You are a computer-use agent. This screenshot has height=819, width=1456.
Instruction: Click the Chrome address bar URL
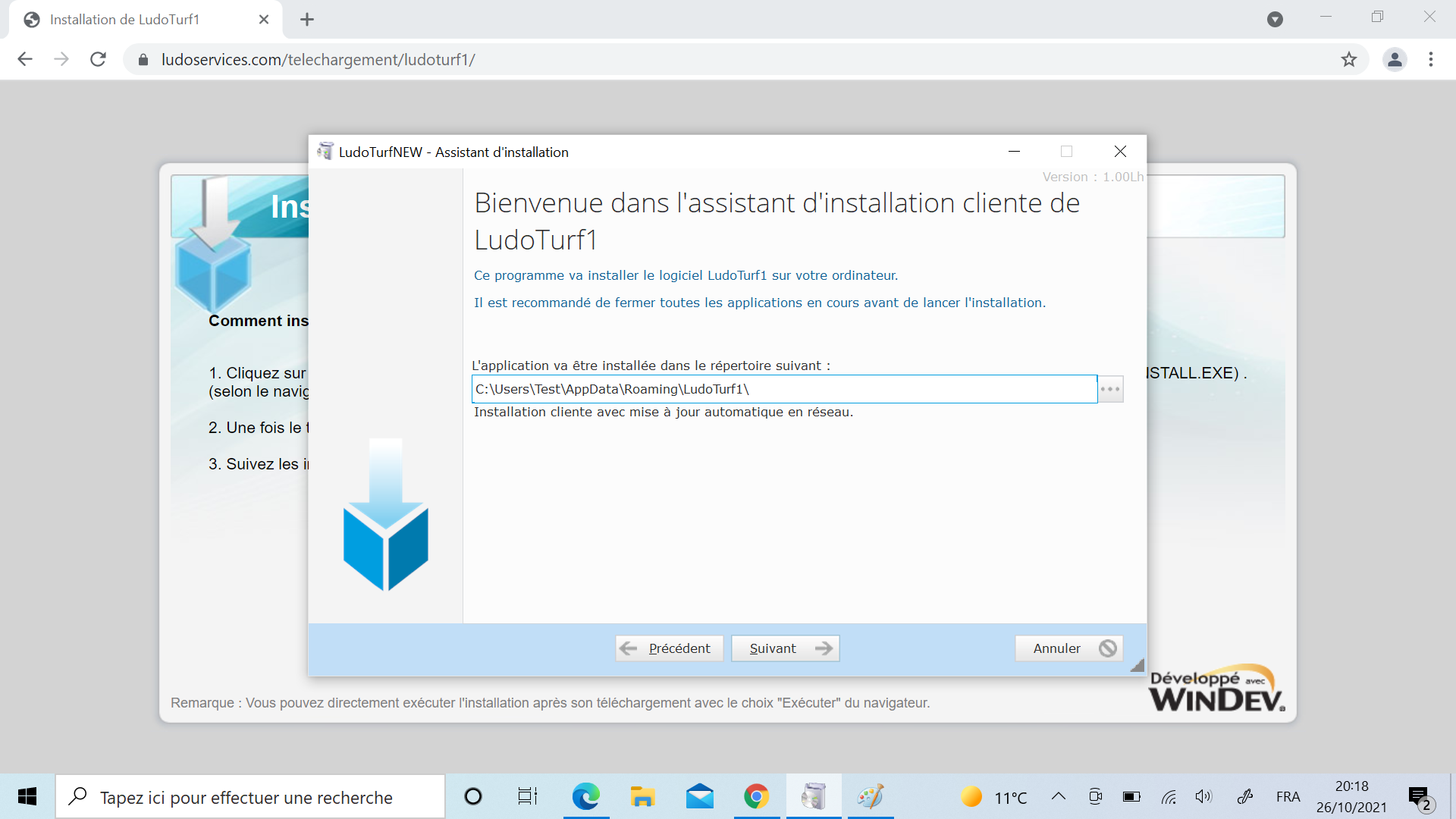[318, 59]
